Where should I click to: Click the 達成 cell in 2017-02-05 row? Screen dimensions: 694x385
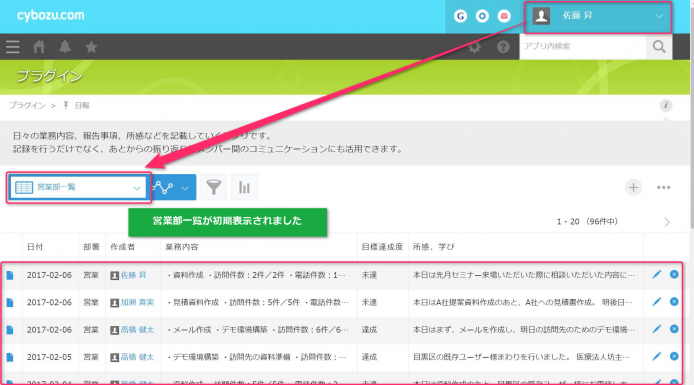click(x=369, y=357)
